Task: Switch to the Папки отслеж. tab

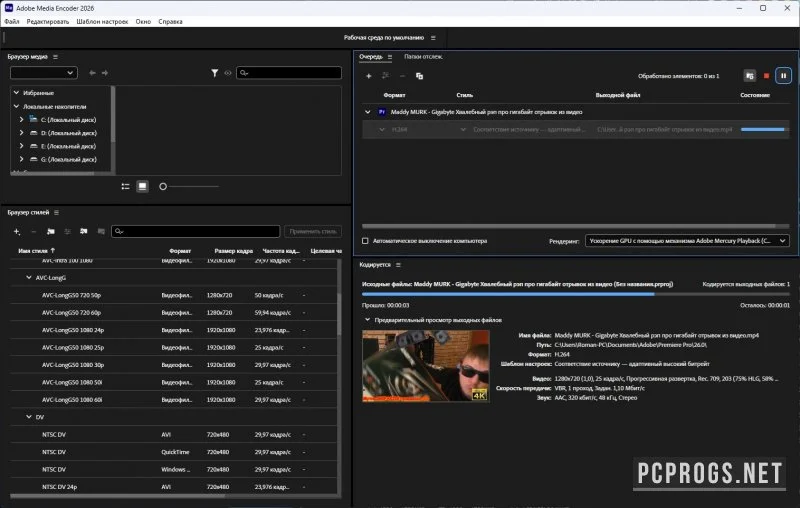Action: (x=423, y=57)
